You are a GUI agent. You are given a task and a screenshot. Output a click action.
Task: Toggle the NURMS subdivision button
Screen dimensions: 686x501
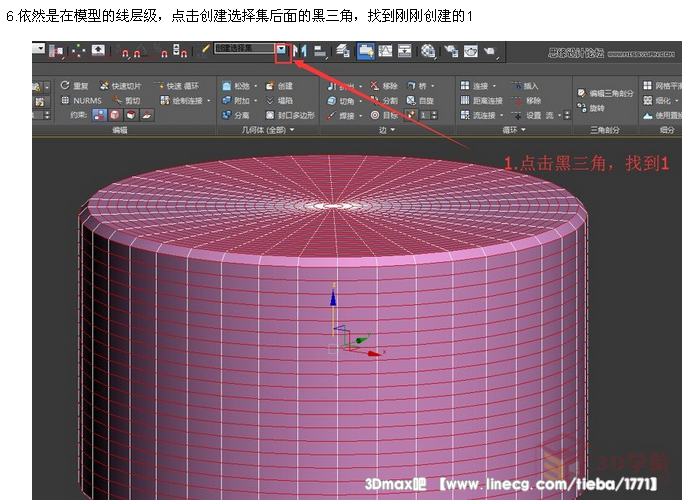pyautogui.click(x=81, y=100)
